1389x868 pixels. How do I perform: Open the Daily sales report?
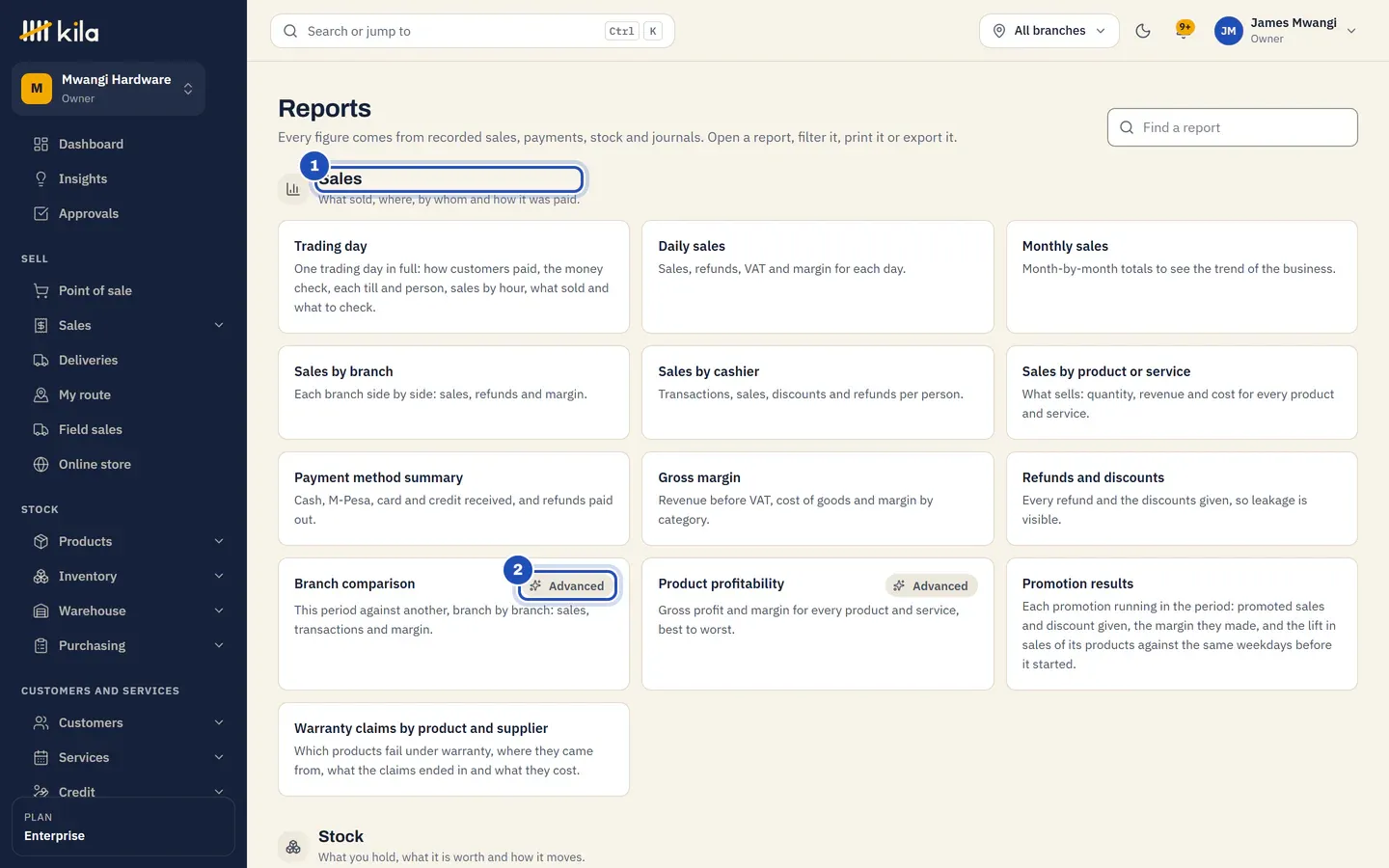(818, 277)
